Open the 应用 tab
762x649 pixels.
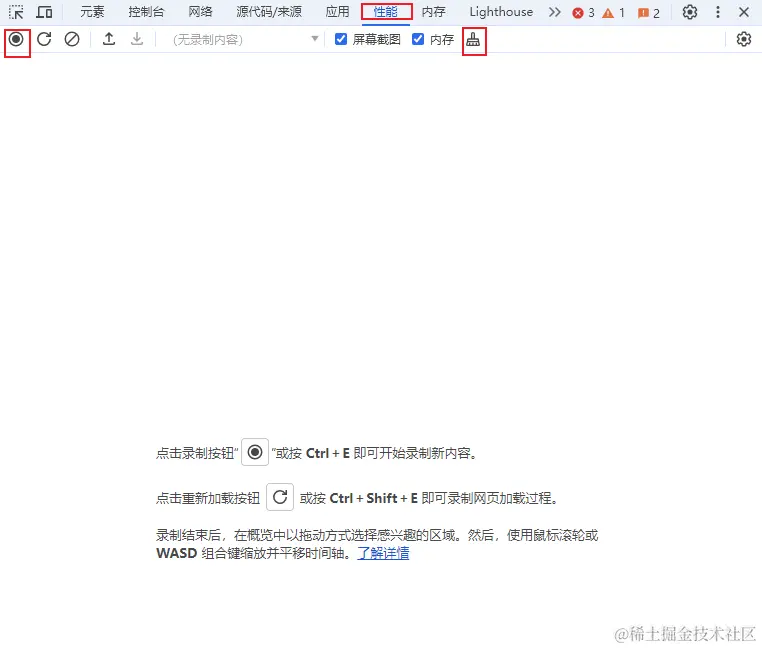pos(337,12)
